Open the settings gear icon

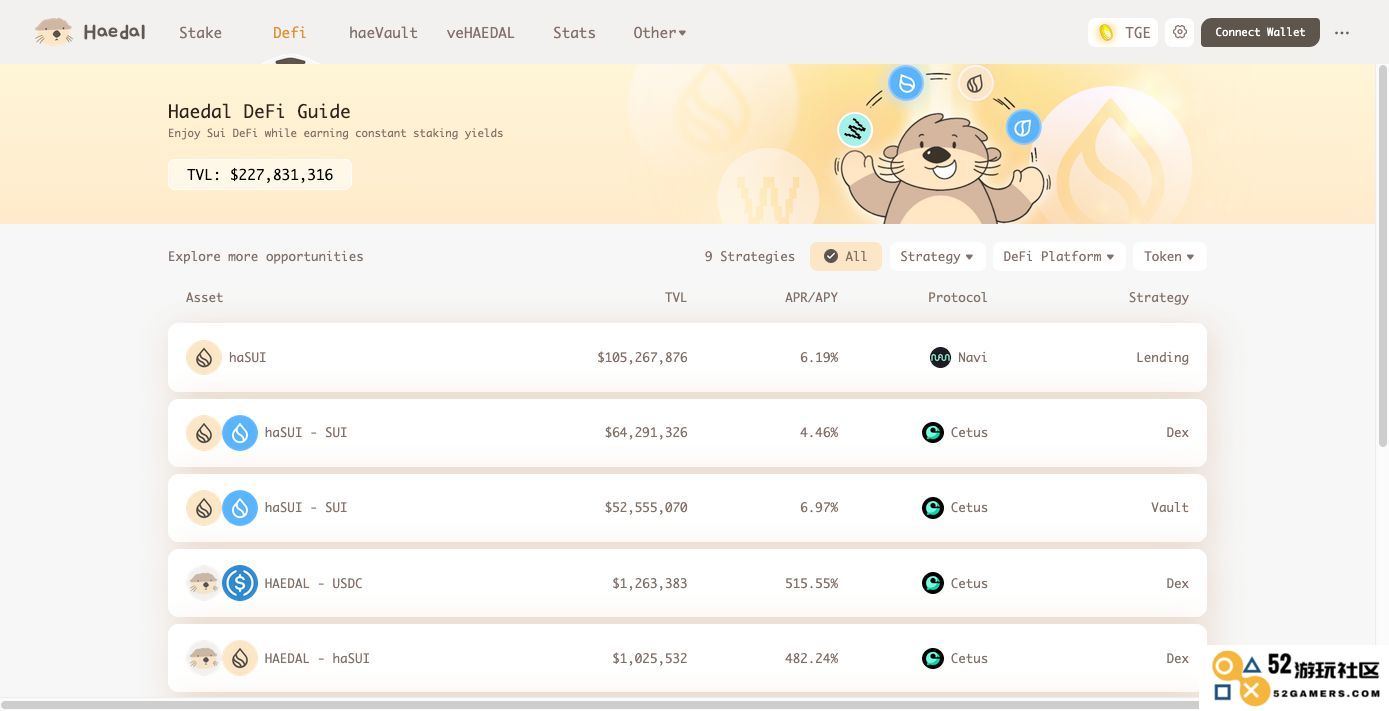1180,32
